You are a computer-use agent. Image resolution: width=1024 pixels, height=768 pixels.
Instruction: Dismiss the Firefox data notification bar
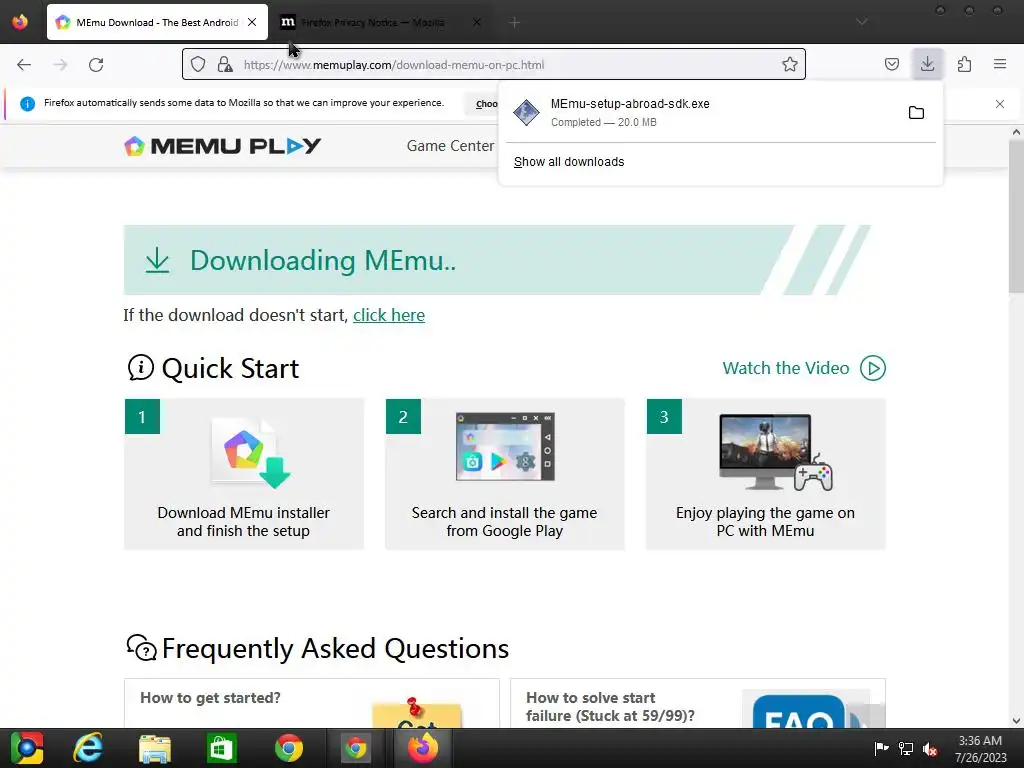point(1000,104)
